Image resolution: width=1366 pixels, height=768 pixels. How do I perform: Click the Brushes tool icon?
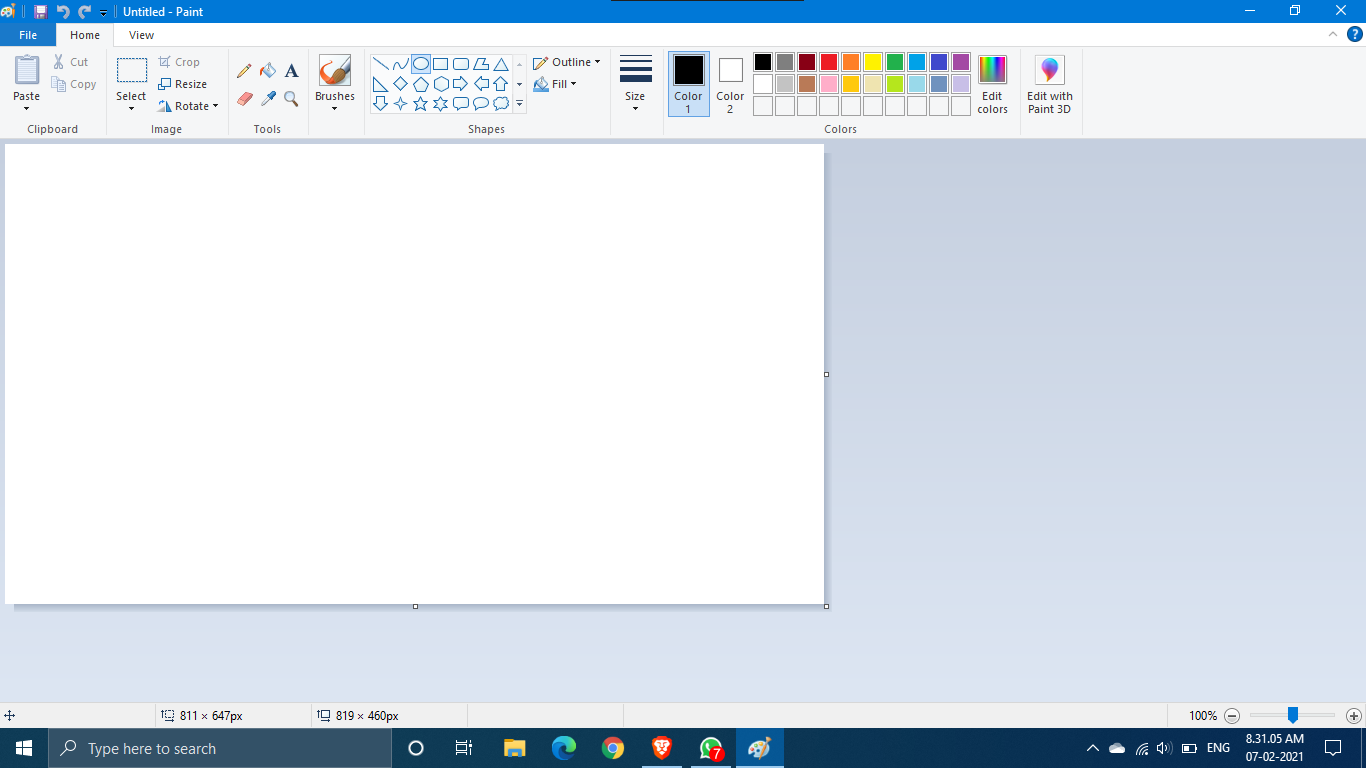pyautogui.click(x=335, y=70)
